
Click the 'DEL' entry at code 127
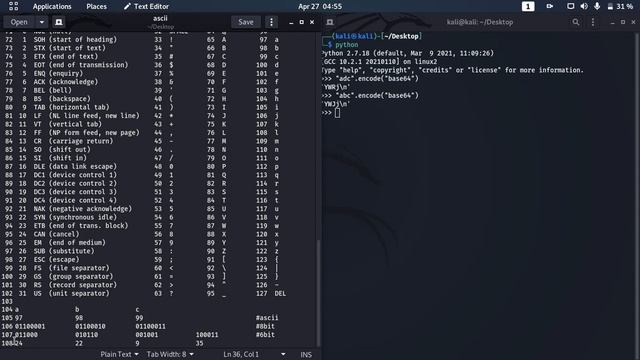point(280,293)
